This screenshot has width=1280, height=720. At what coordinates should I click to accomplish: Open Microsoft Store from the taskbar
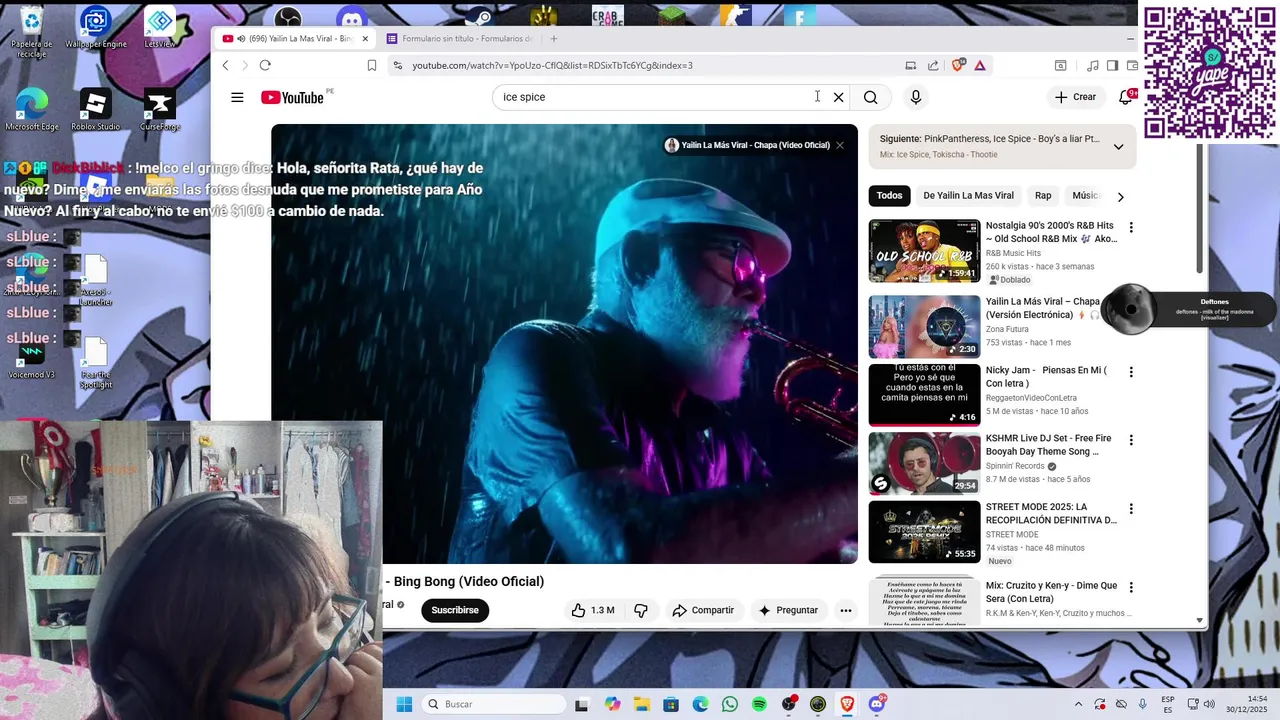click(671, 704)
